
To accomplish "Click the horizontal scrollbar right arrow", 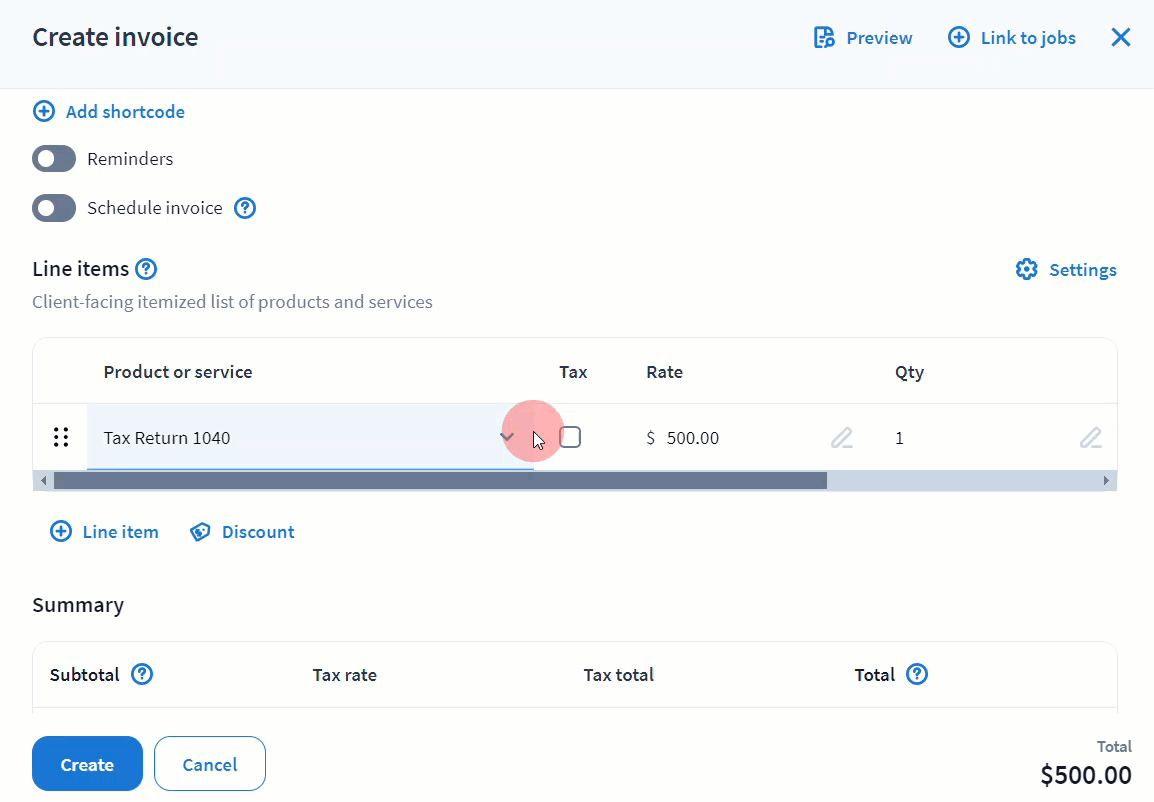I will 1106,481.
